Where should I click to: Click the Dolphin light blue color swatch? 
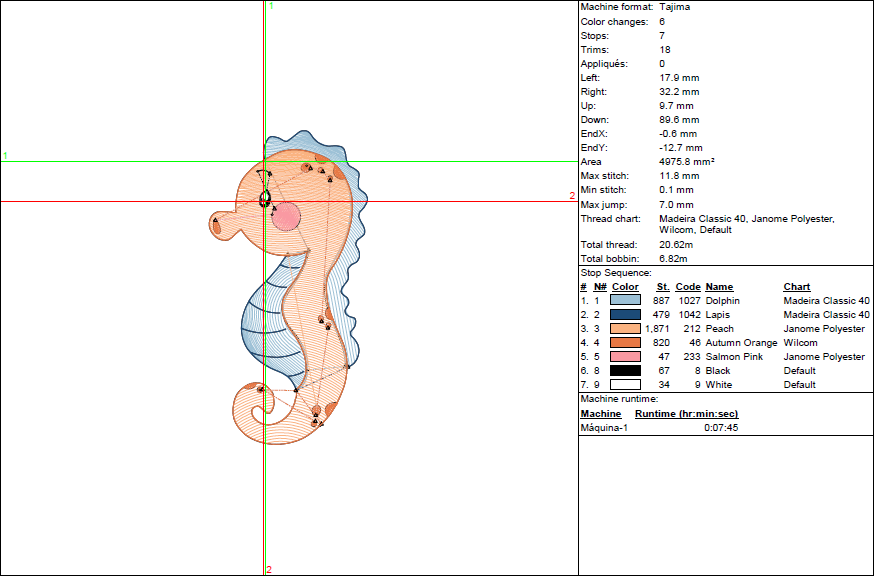625,301
